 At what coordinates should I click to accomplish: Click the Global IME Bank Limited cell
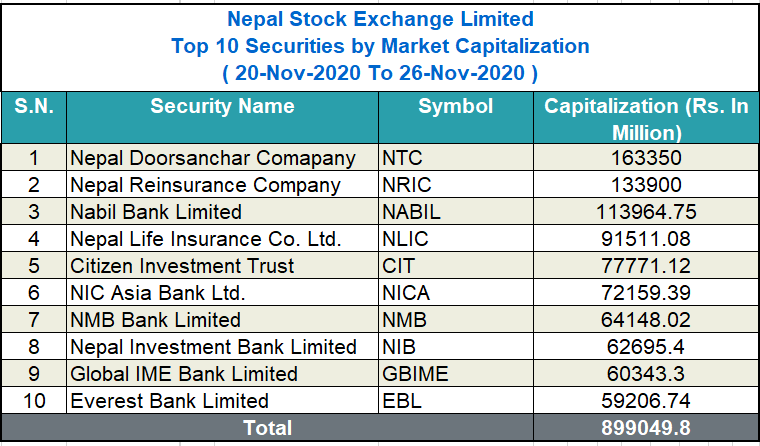coord(184,374)
